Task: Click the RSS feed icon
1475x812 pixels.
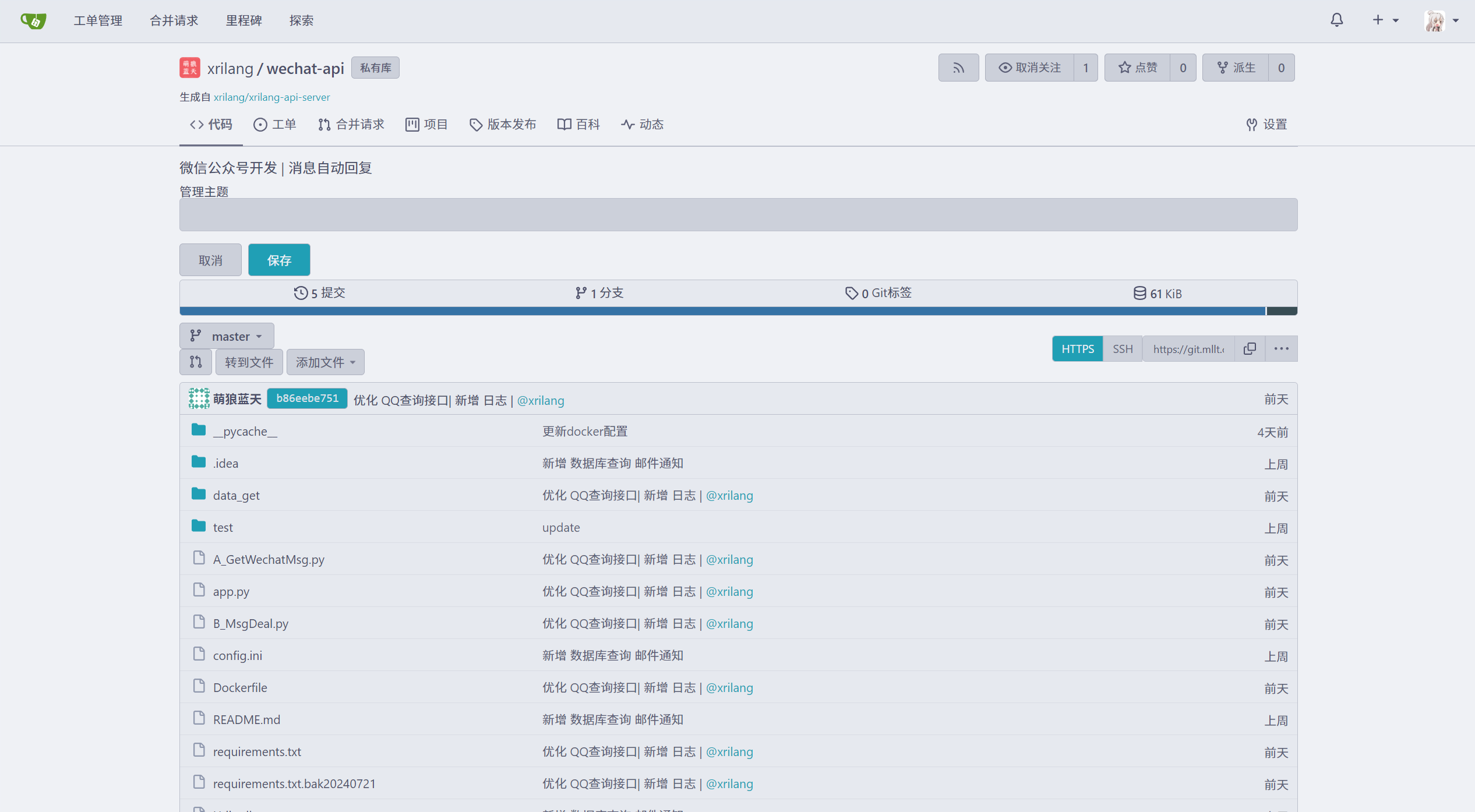Action: point(958,67)
